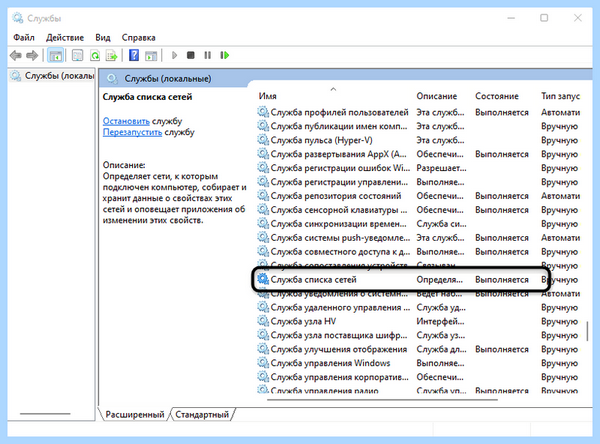Click the gear icon of Служба репозитория состояний
Image resolution: width=600 pixels, height=444 pixels.
click(x=262, y=195)
